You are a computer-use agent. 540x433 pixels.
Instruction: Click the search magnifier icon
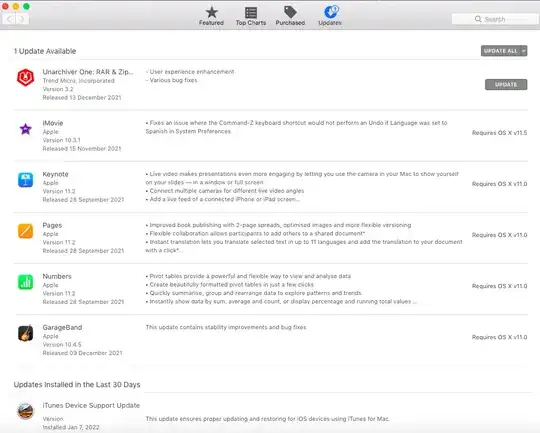click(x=478, y=19)
